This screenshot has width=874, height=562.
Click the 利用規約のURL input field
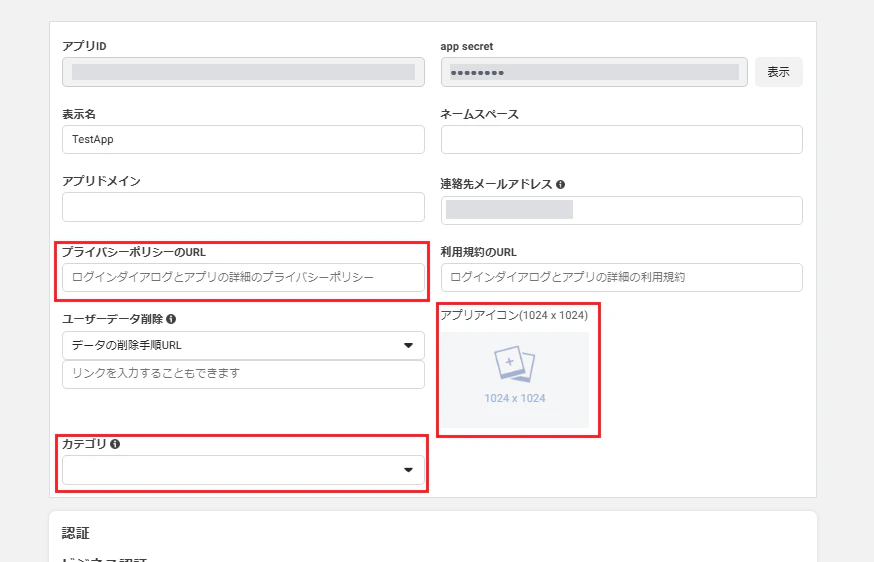(x=621, y=277)
